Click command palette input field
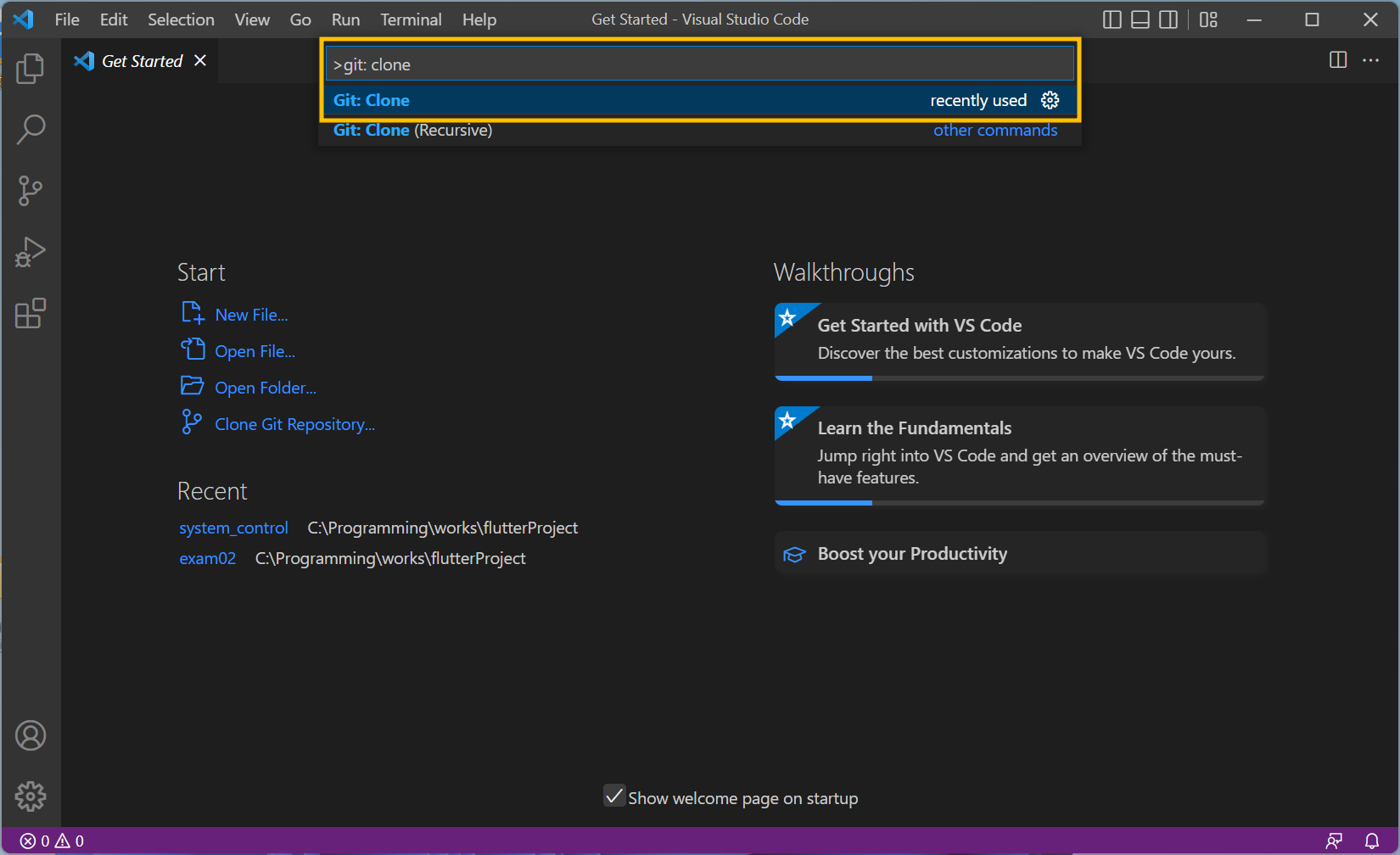Viewport: 1400px width, 855px height. pos(700,64)
